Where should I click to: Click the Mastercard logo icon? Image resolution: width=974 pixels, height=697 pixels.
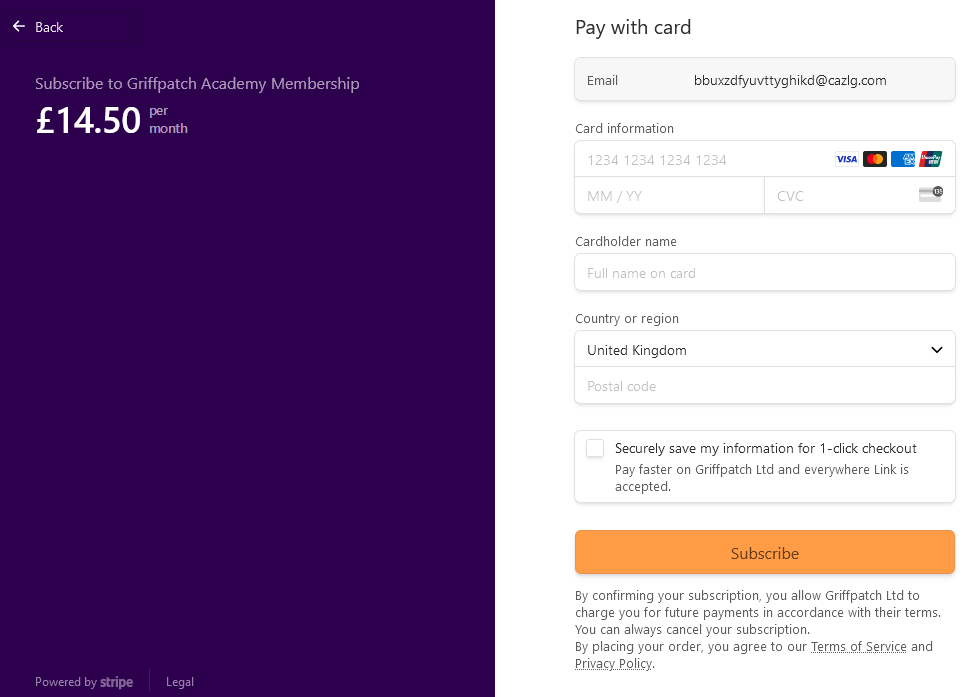(875, 159)
